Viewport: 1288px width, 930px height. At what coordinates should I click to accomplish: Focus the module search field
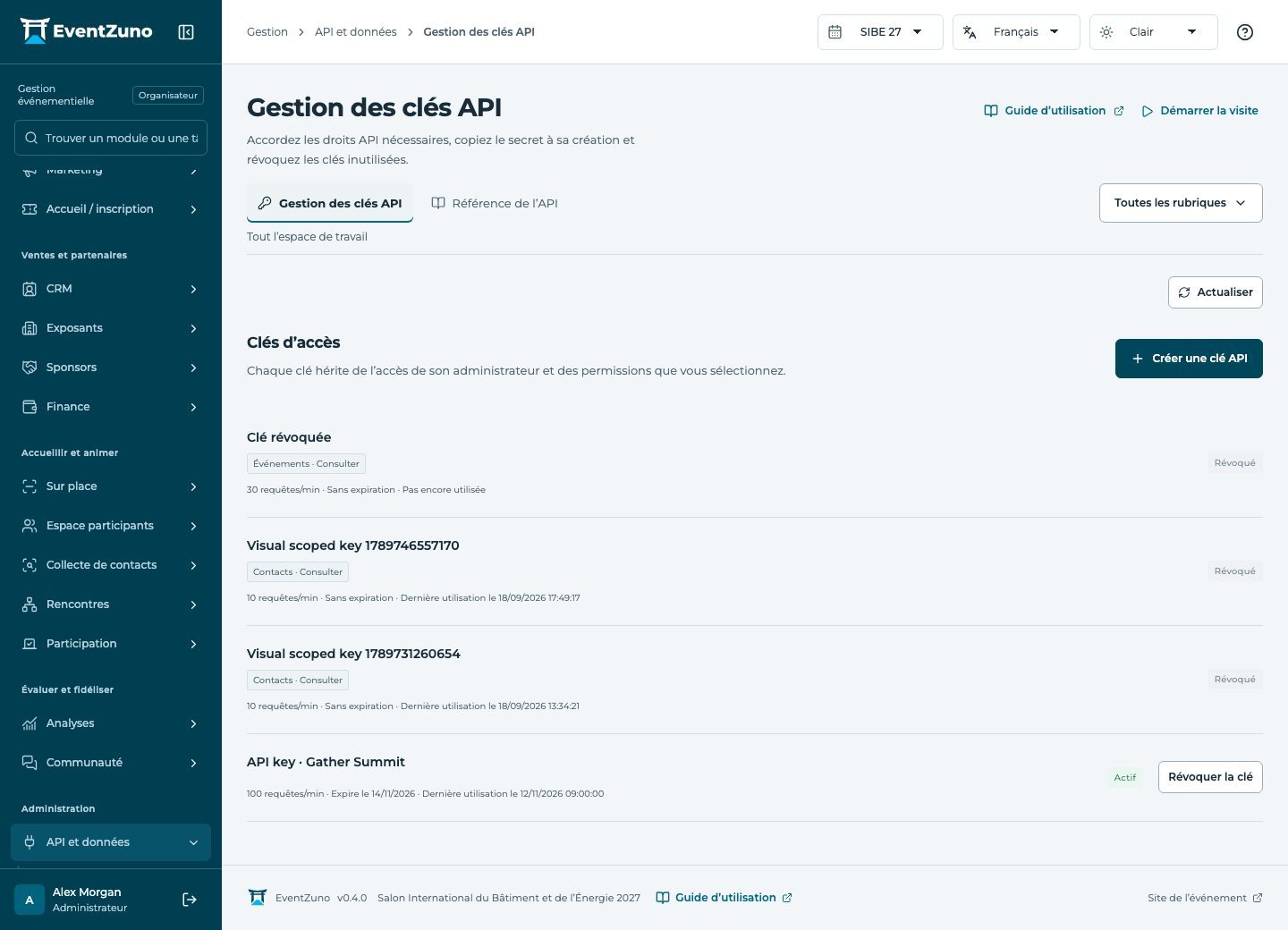click(x=111, y=138)
